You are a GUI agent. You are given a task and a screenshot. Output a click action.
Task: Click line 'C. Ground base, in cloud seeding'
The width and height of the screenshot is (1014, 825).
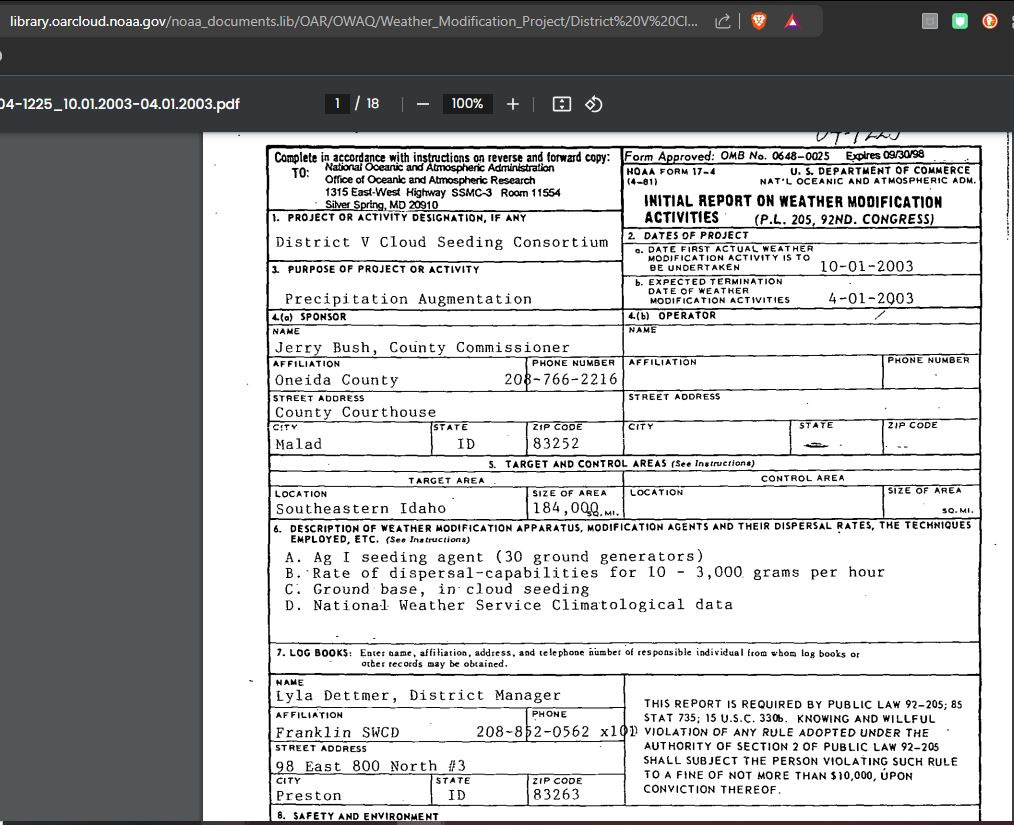[437, 589]
